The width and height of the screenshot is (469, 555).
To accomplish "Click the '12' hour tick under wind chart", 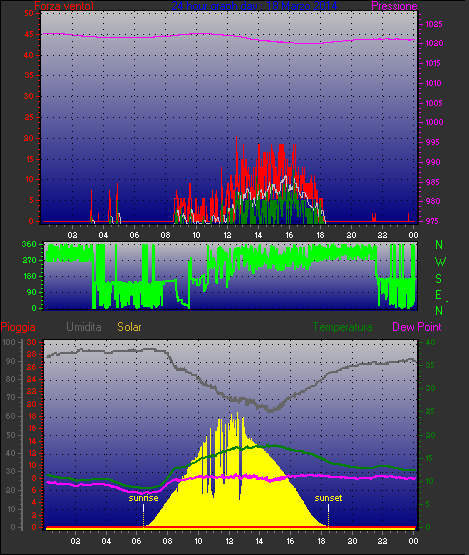I will [227, 235].
